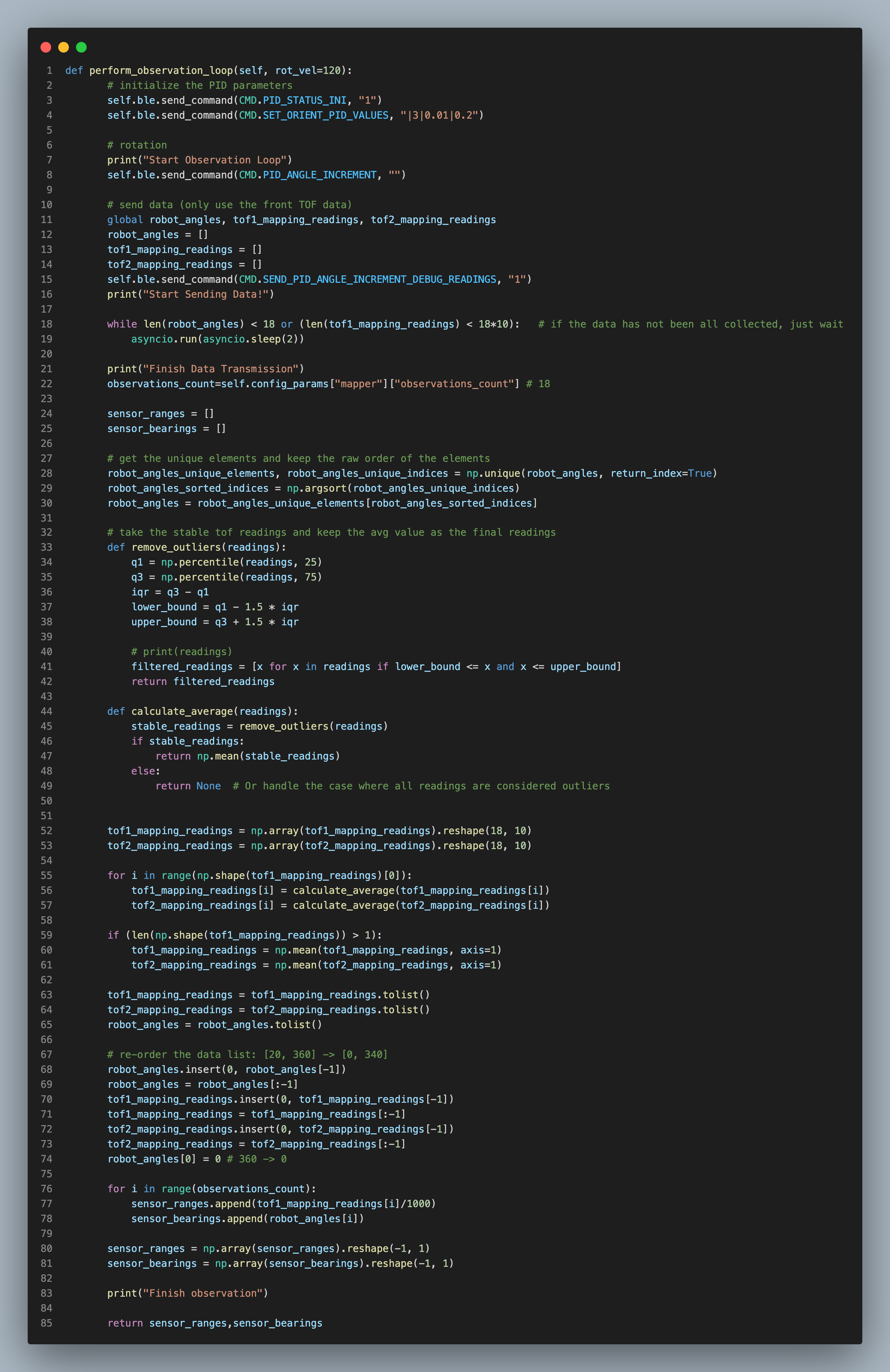Click the lower_bound assignment on line 37
Viewport: 890px width, 1372px height.
[215, 607]
